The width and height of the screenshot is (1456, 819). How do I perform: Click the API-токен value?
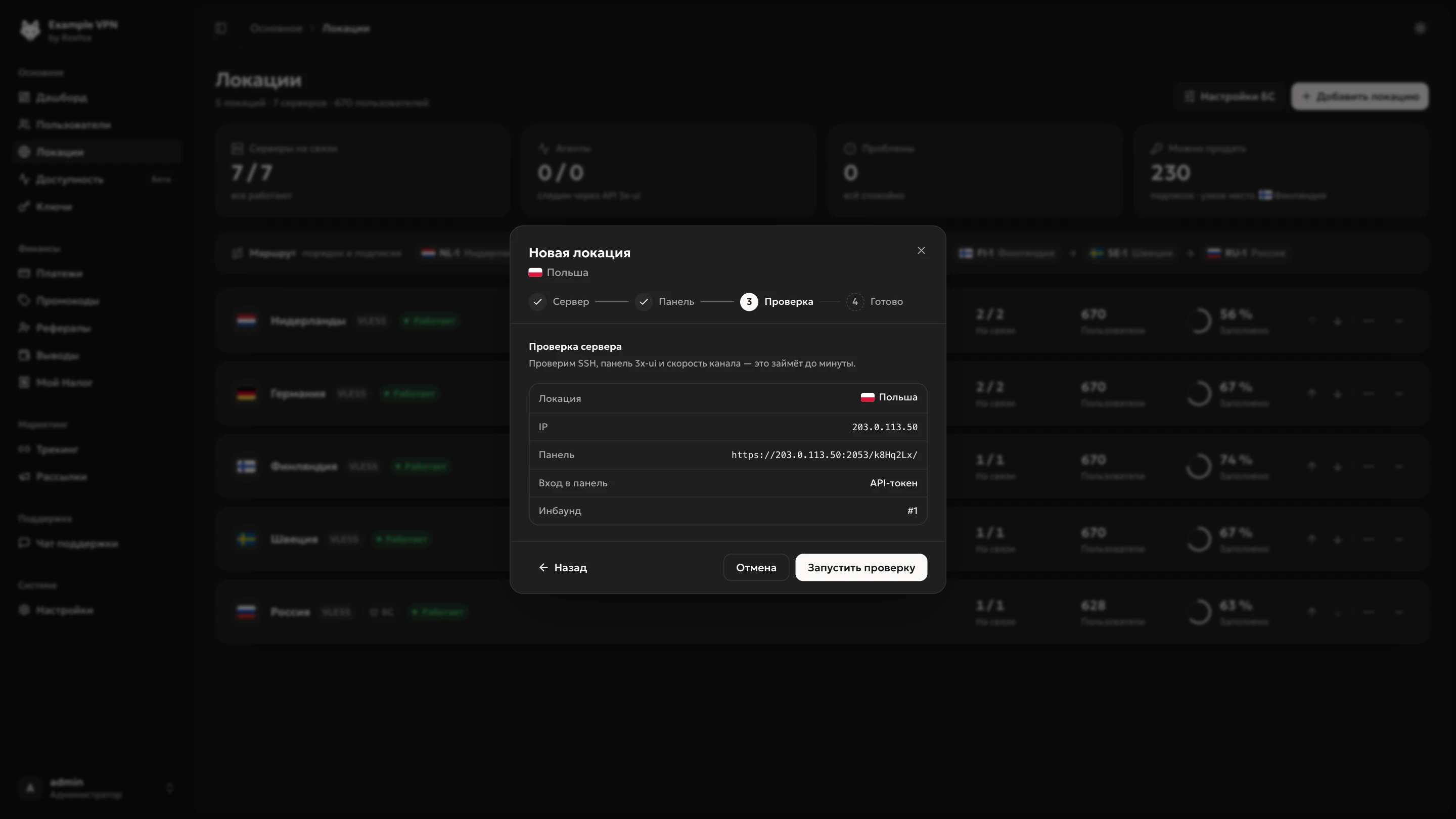(x=893, y=483)
